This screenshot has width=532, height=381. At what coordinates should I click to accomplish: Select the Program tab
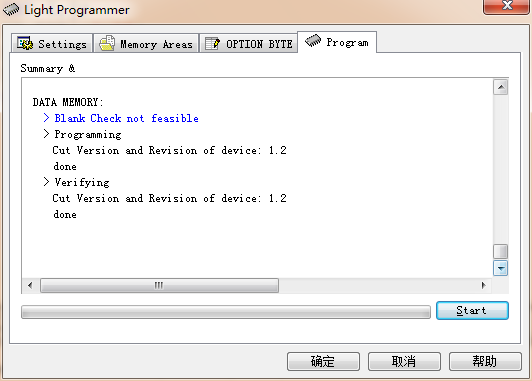(337, 42)
